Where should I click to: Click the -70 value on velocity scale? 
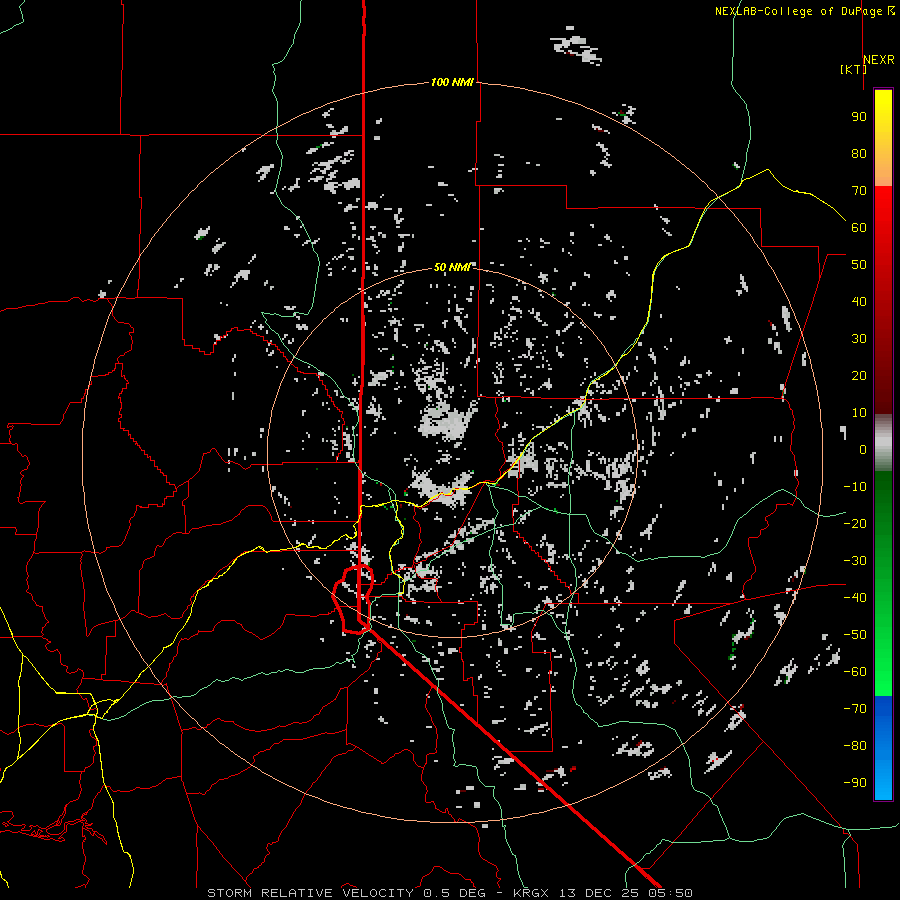(855, 709)
